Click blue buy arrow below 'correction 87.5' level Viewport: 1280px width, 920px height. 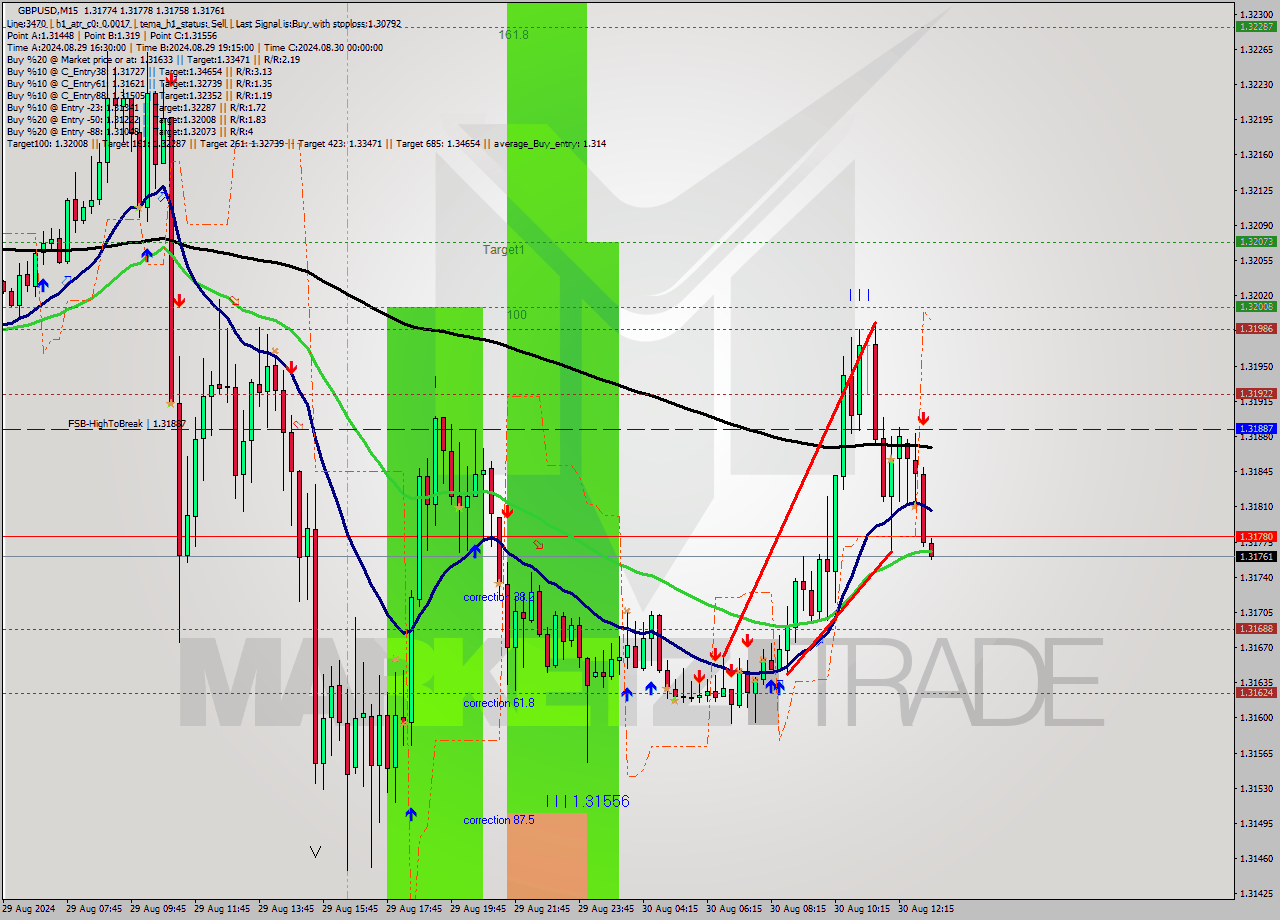point(411,814)
